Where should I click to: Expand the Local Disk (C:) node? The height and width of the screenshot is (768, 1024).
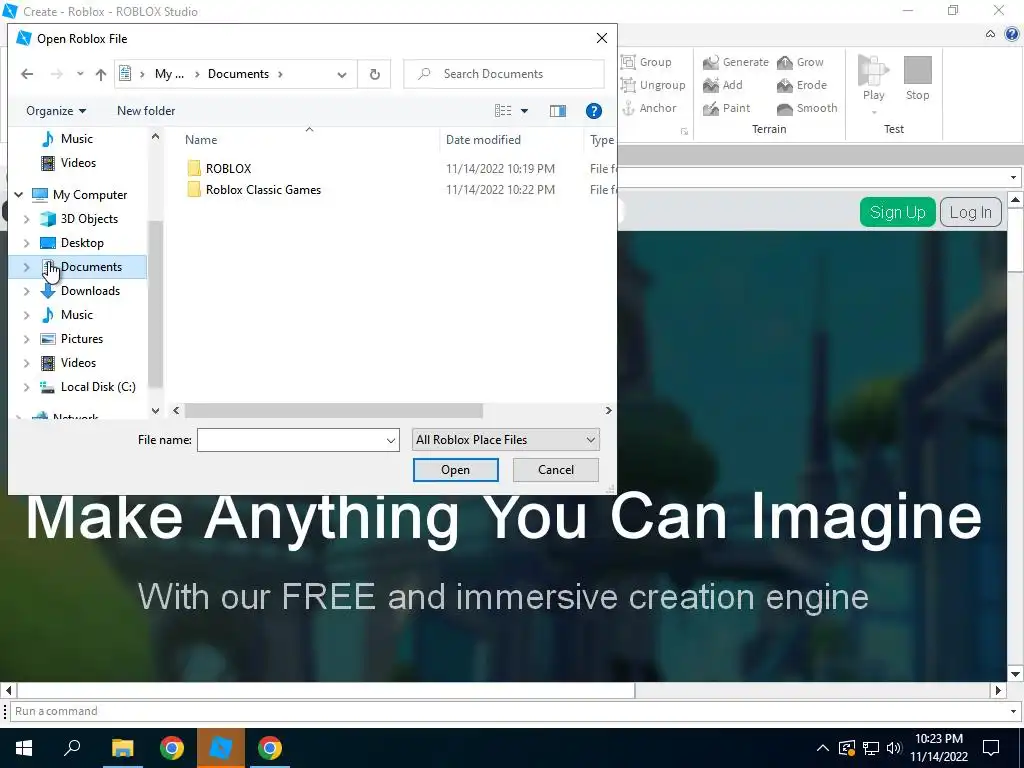click(27, 387)
